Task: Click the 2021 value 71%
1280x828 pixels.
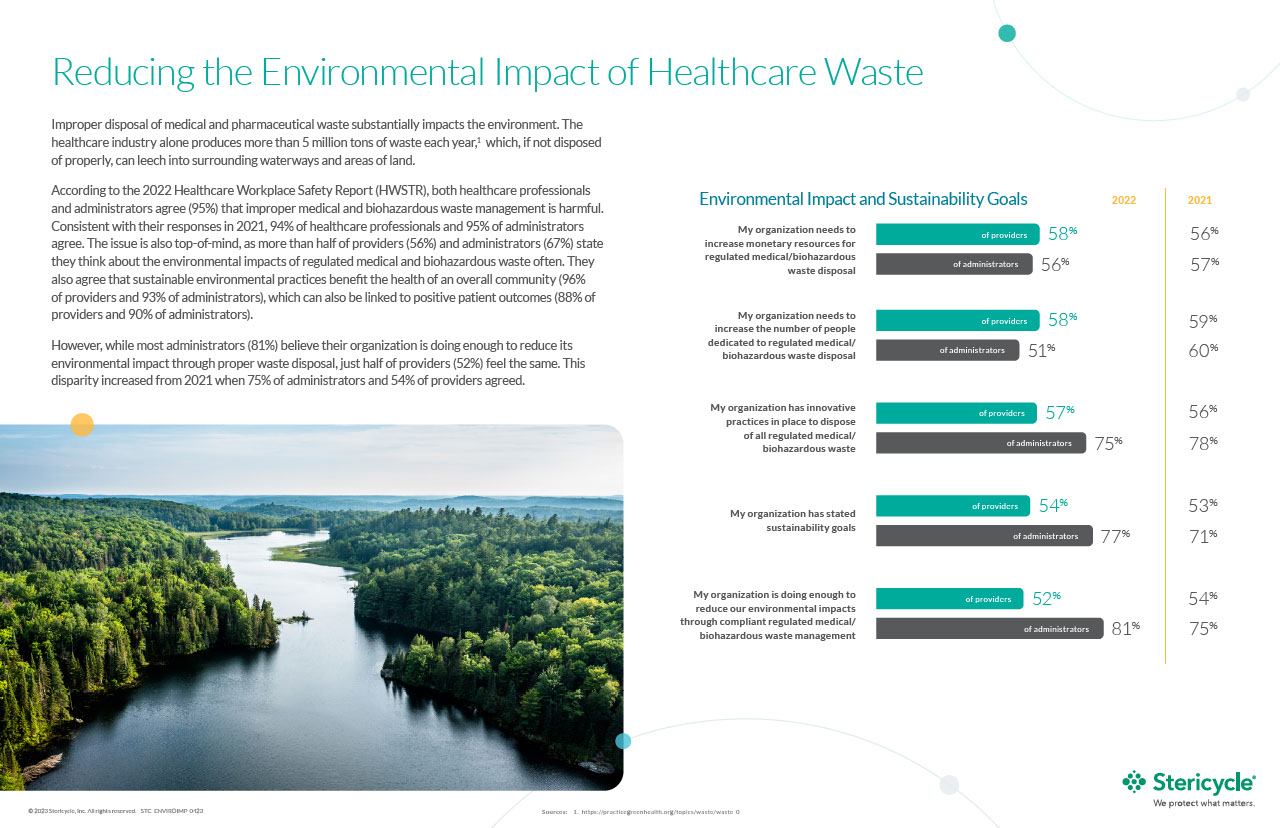Action: 1203,536
